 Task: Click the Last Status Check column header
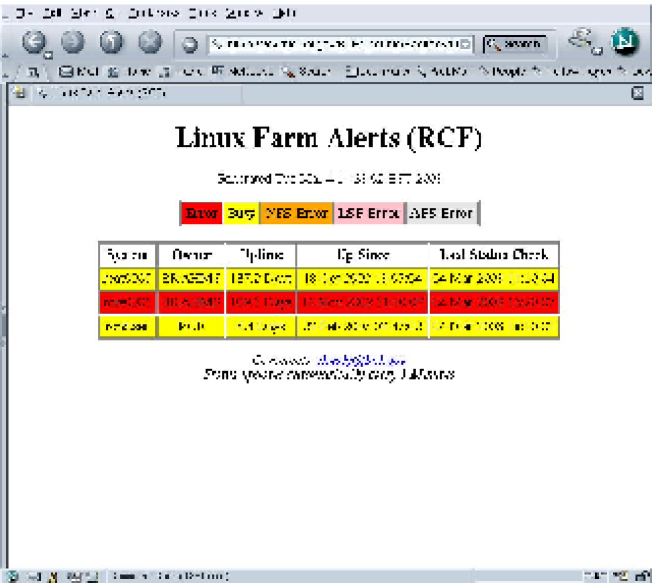point(494,255)
